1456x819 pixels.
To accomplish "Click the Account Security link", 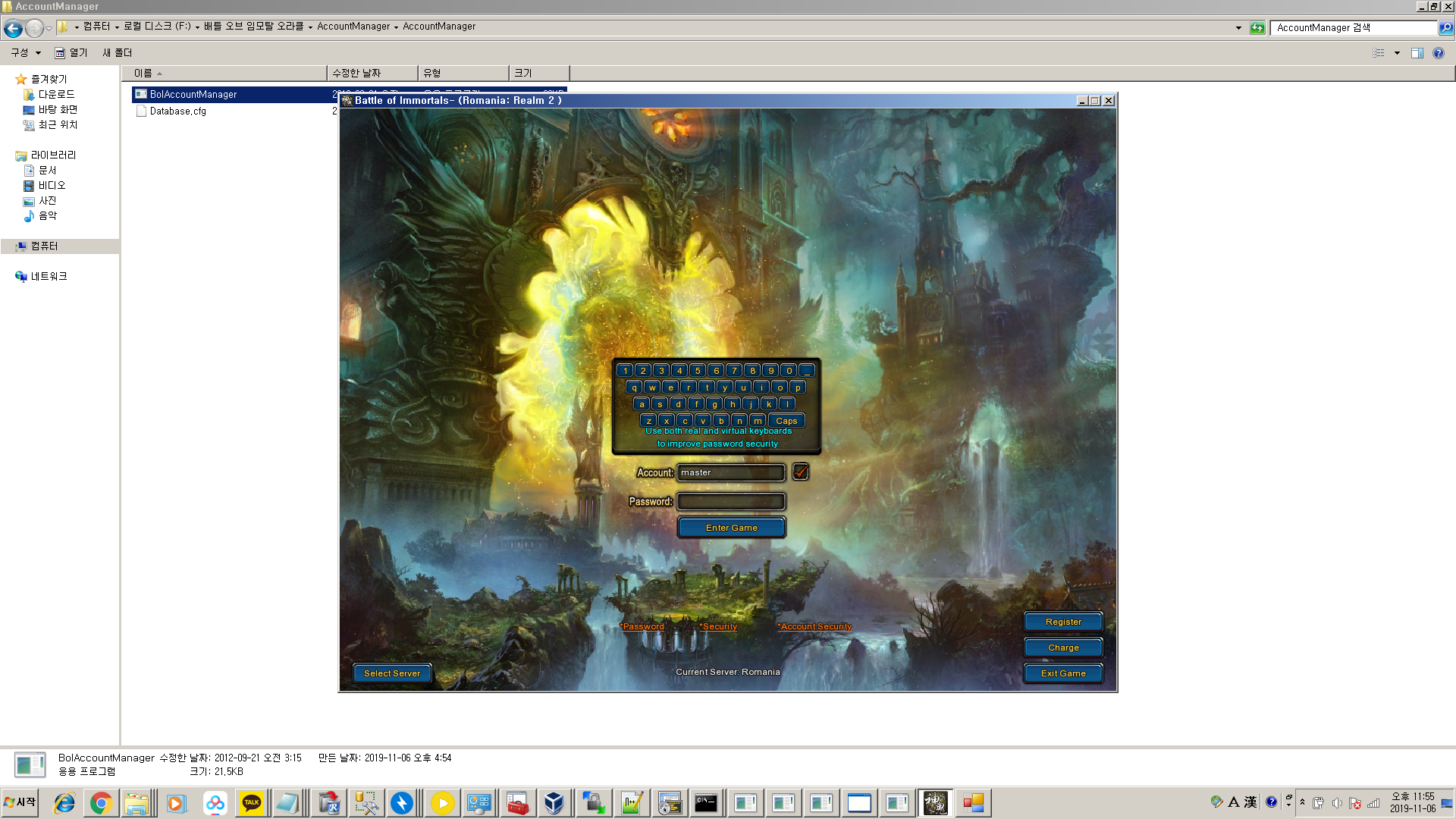I will 815,626.
